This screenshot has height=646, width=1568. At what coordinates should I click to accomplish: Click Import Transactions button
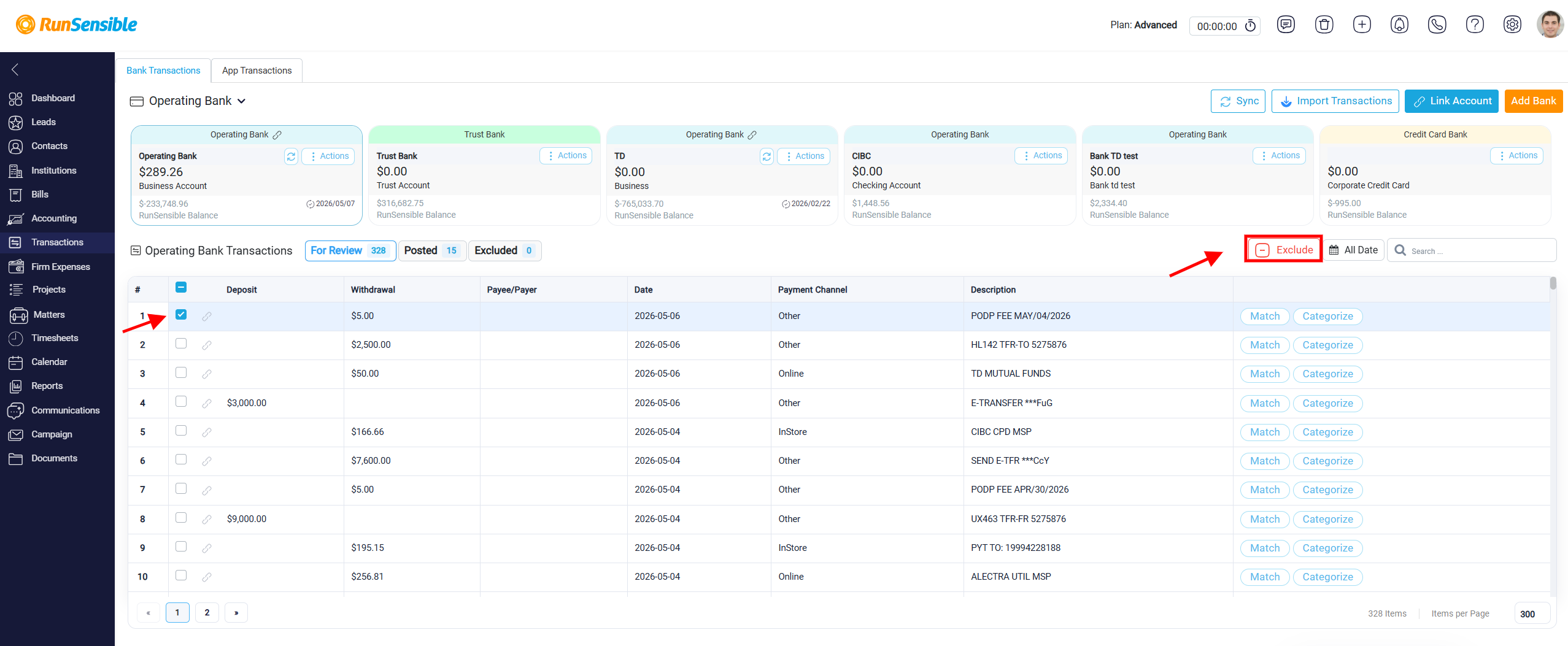pyautogui.click(x=1335, y=101)
